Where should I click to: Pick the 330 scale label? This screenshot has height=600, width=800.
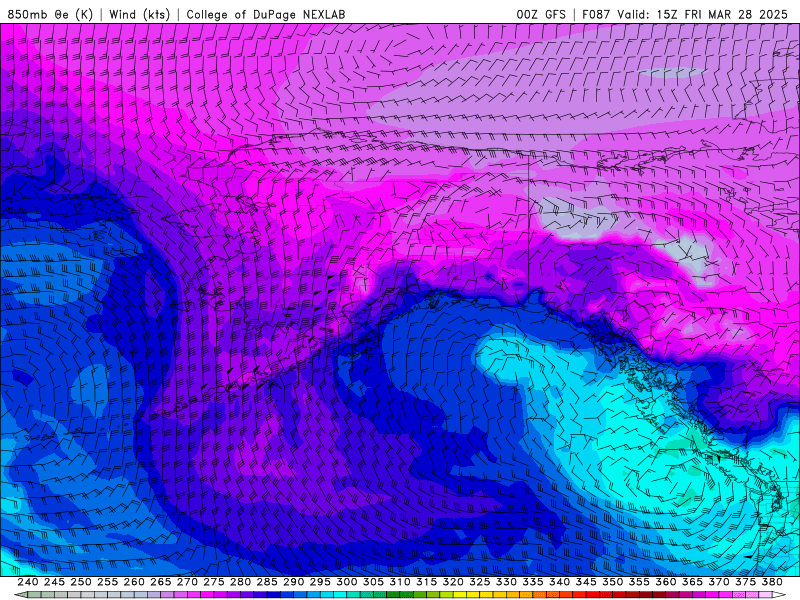click(x=506, y=582)
